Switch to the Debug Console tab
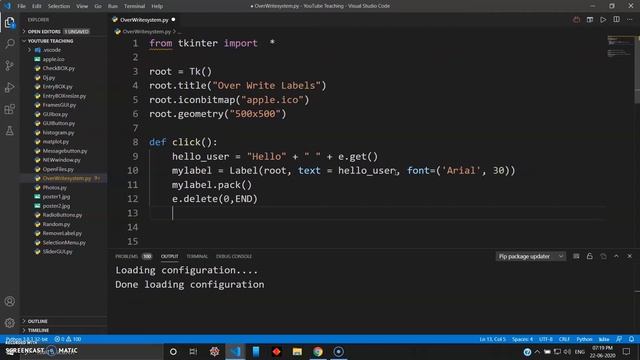This screenshot has width=640, height=360. 234,256
